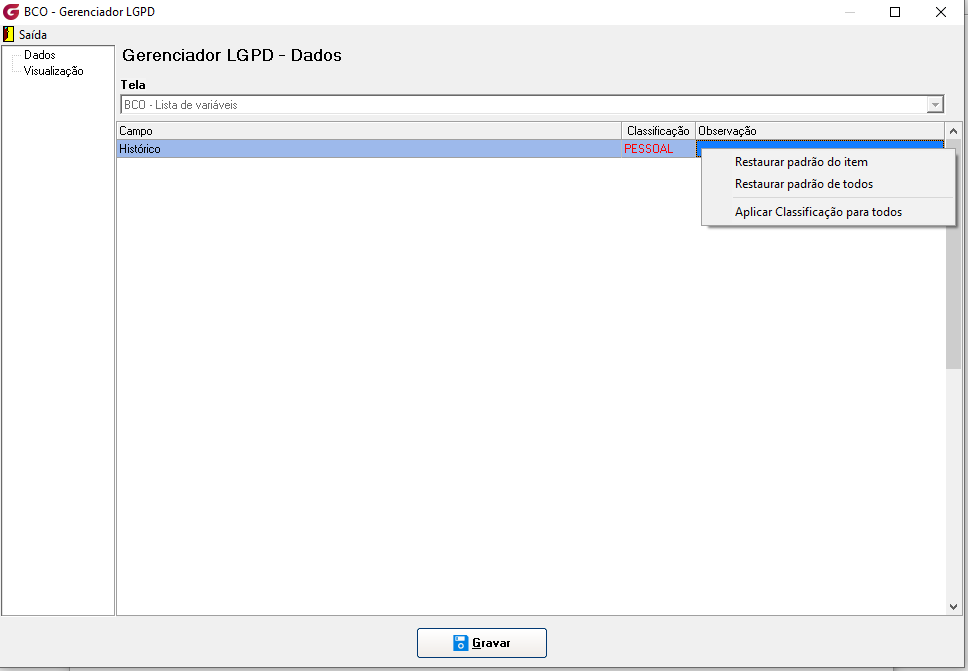Choose Restaurar padrão do item
968x671 pixels.
pos(801,162)
